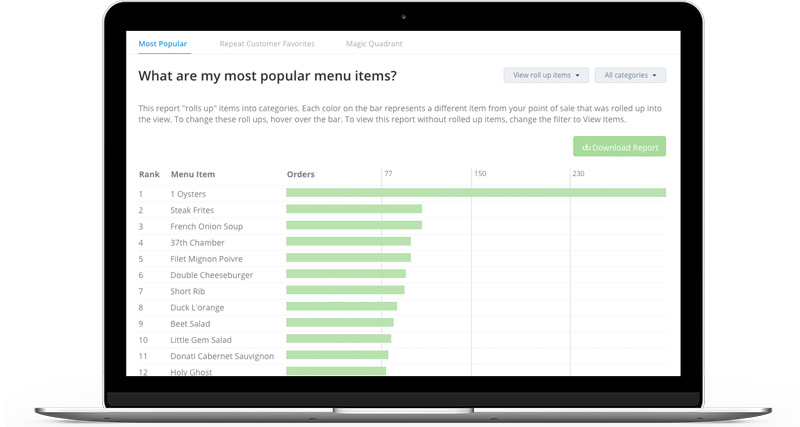Select the 37th Chamber menu item name
Image resolution: width=800 pixels, height=427 pixels.
[x=197, y=243]
